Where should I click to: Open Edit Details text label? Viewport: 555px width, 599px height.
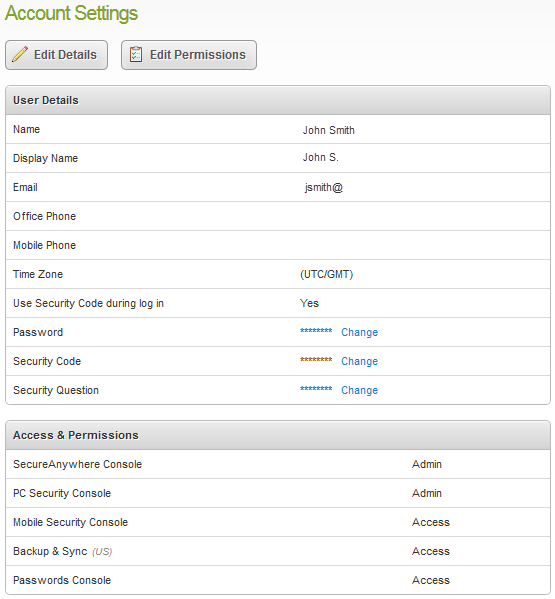pyautogui.click(x=65, y=55)
